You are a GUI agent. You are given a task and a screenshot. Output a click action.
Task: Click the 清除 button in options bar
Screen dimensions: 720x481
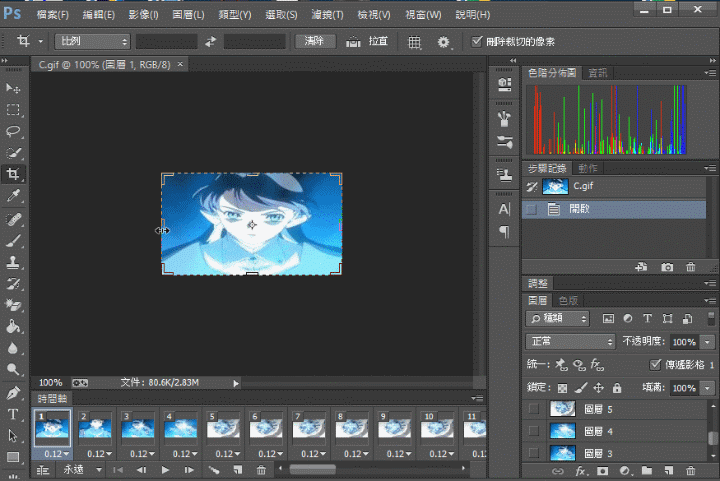tap(315, 42)
